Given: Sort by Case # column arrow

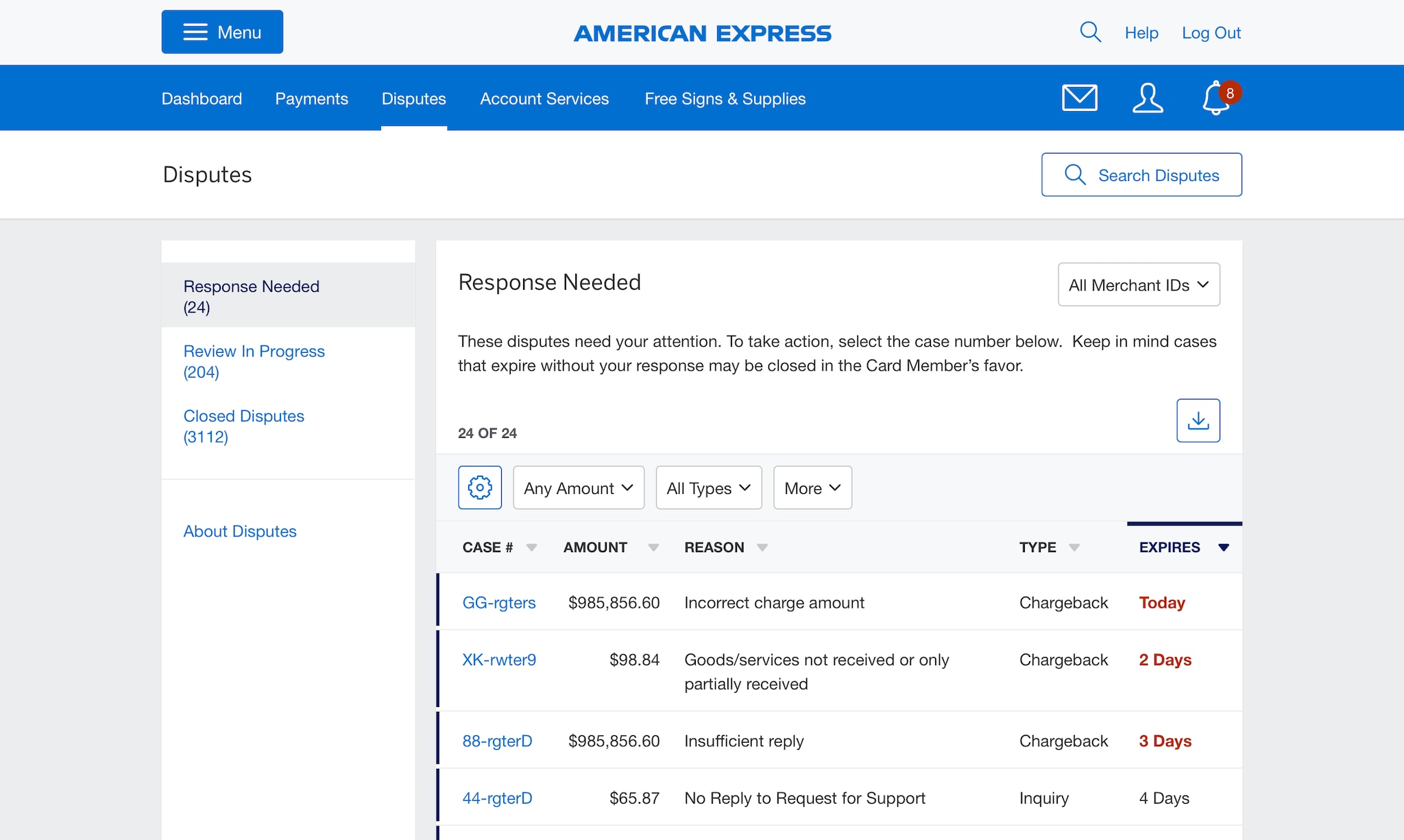Looking at the screenshot, I should (531, 547).
